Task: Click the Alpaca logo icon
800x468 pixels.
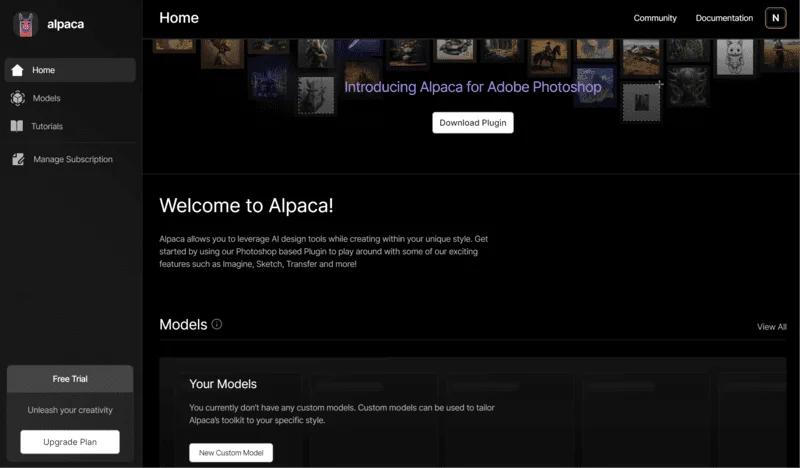Action: 26,25
